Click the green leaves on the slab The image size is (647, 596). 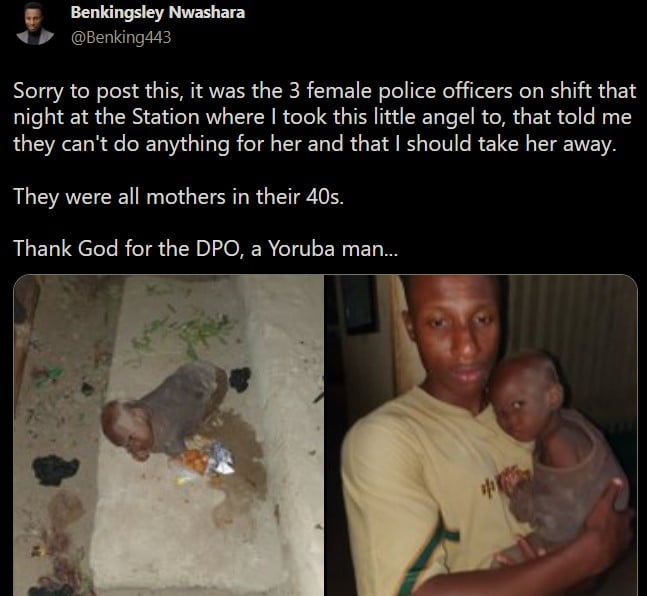[x=186, y=332]
